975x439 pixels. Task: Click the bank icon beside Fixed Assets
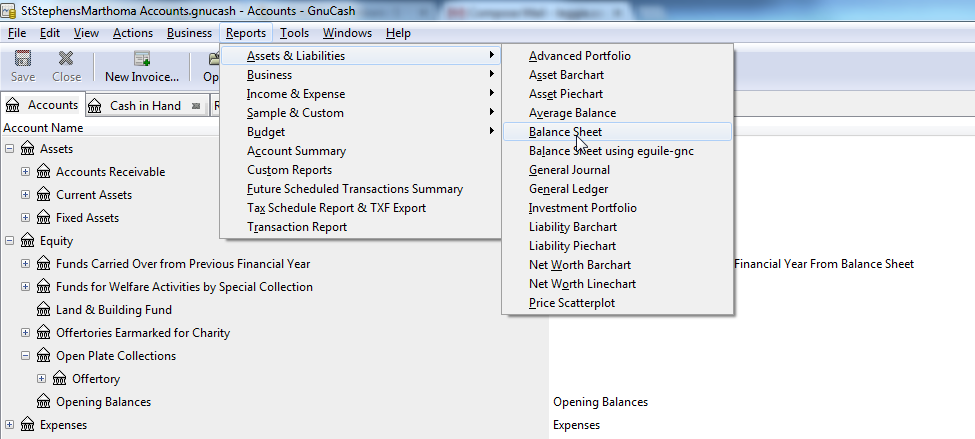pos(44,218)
